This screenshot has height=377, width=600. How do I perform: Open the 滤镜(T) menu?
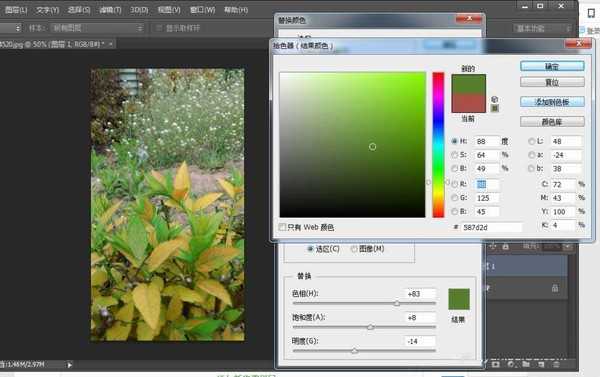click(110, 10)
